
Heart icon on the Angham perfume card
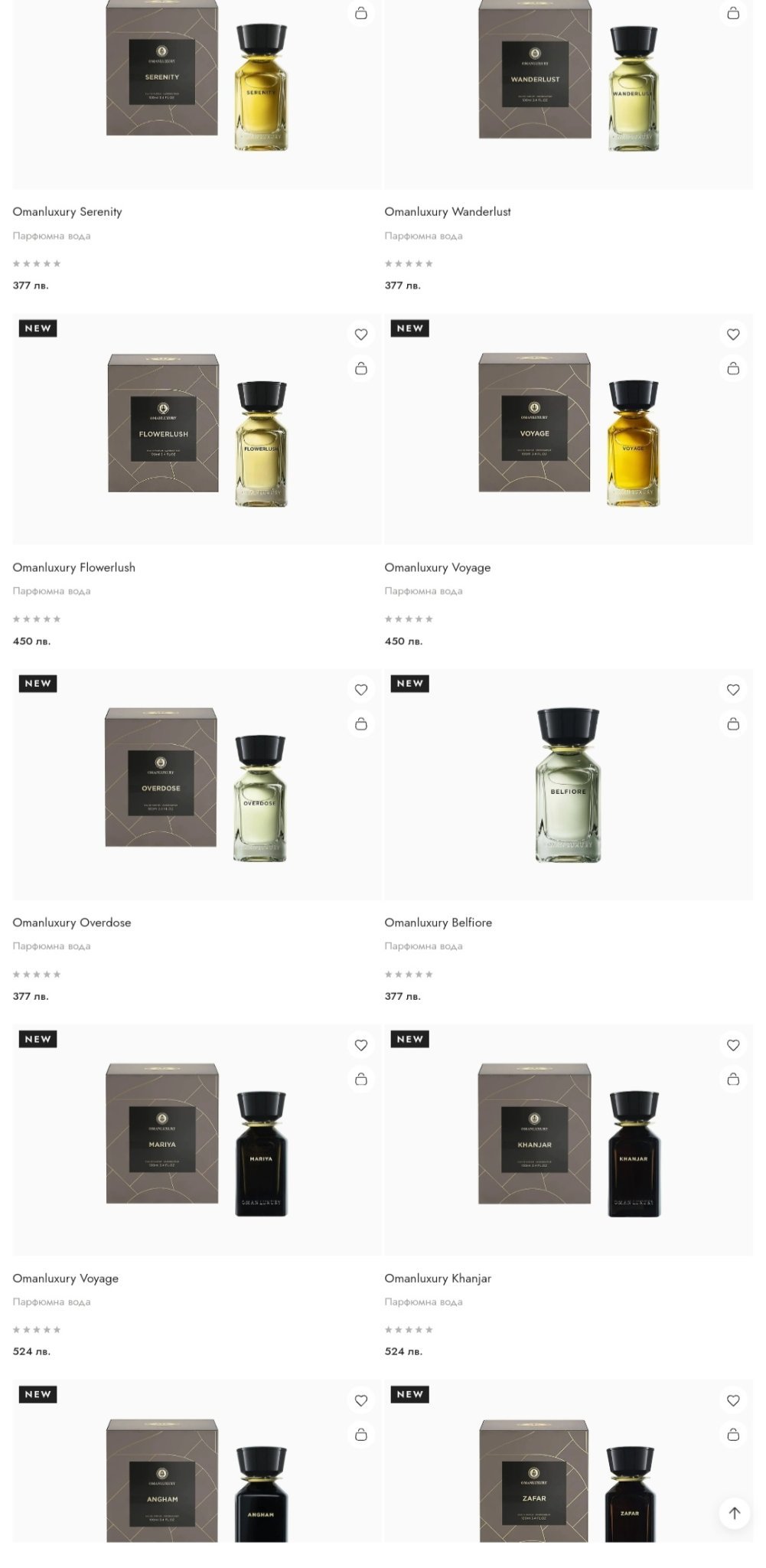point(361,1400)
